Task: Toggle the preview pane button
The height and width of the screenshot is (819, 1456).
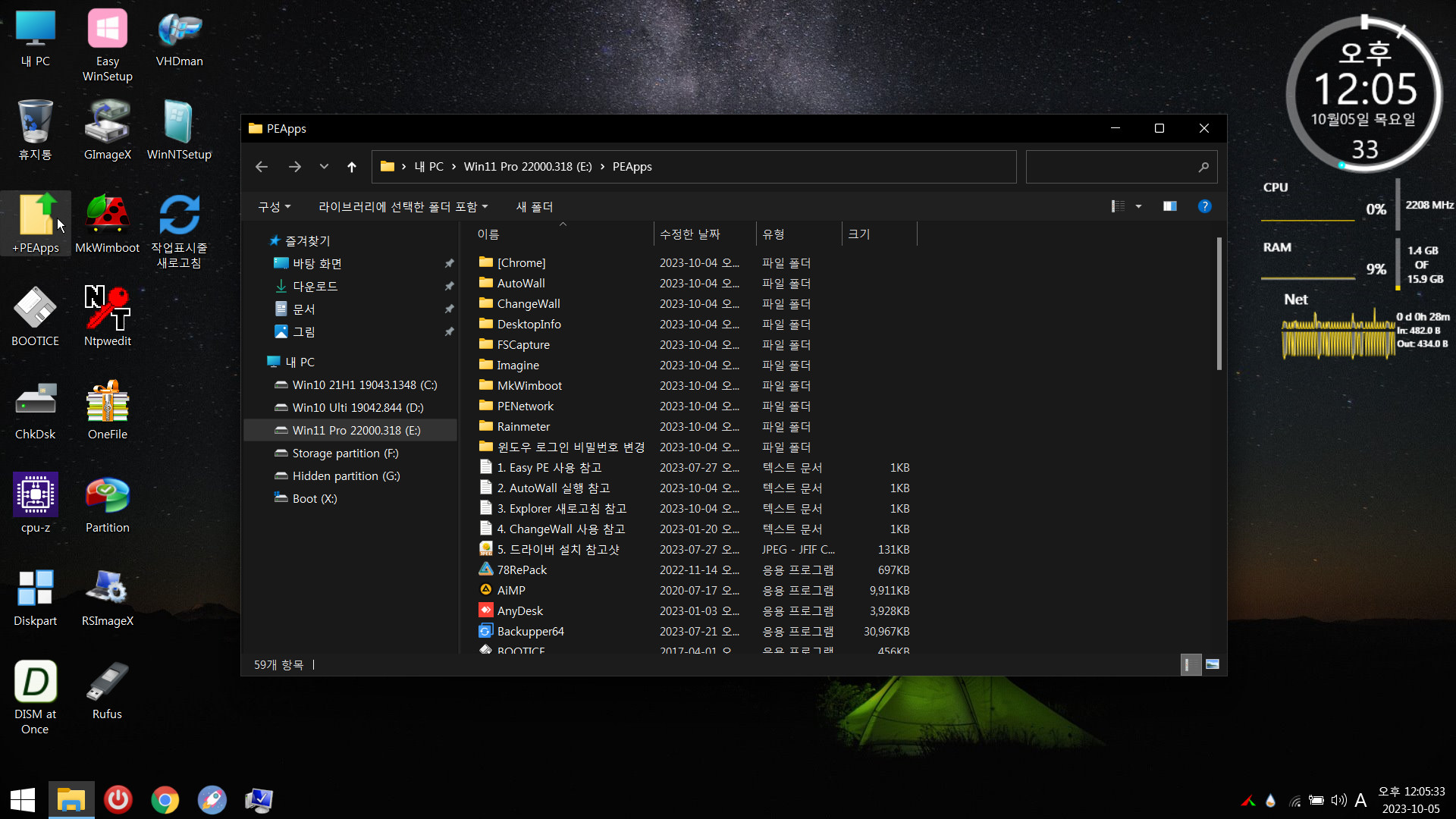Action: coord(1170,206)
